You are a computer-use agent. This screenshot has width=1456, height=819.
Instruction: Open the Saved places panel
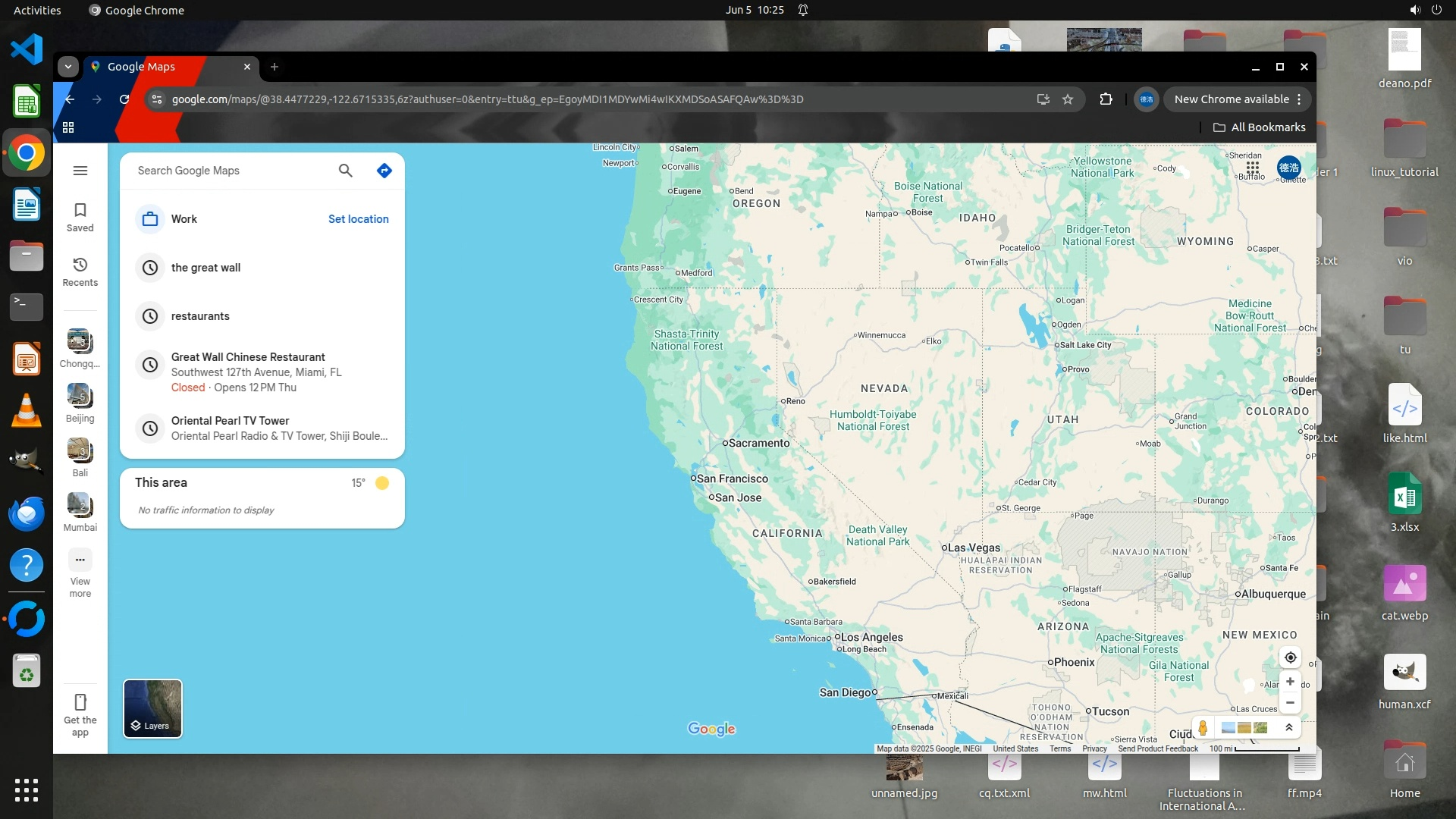coord(80,216)
